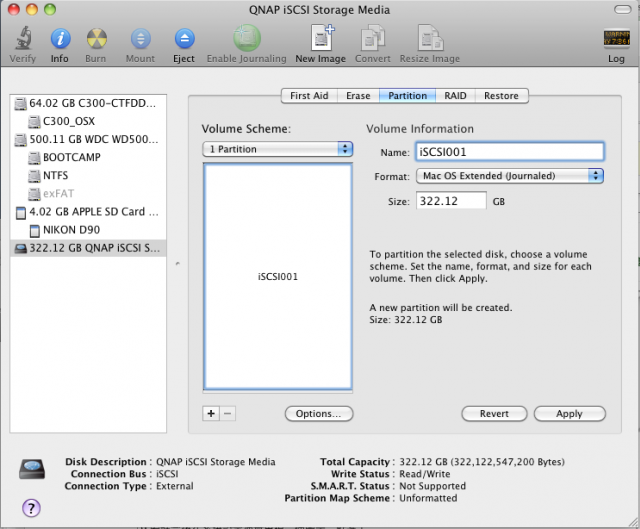Select NIKON D90 volume label
This screenshot has height=529, width=640.
point(71,230)
